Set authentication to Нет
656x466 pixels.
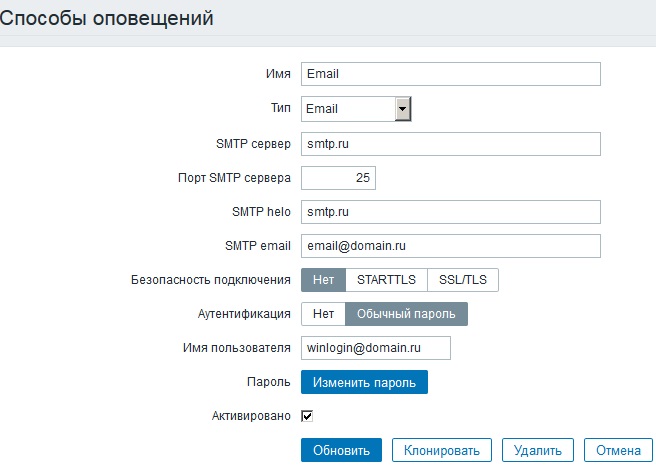point(323,314)
